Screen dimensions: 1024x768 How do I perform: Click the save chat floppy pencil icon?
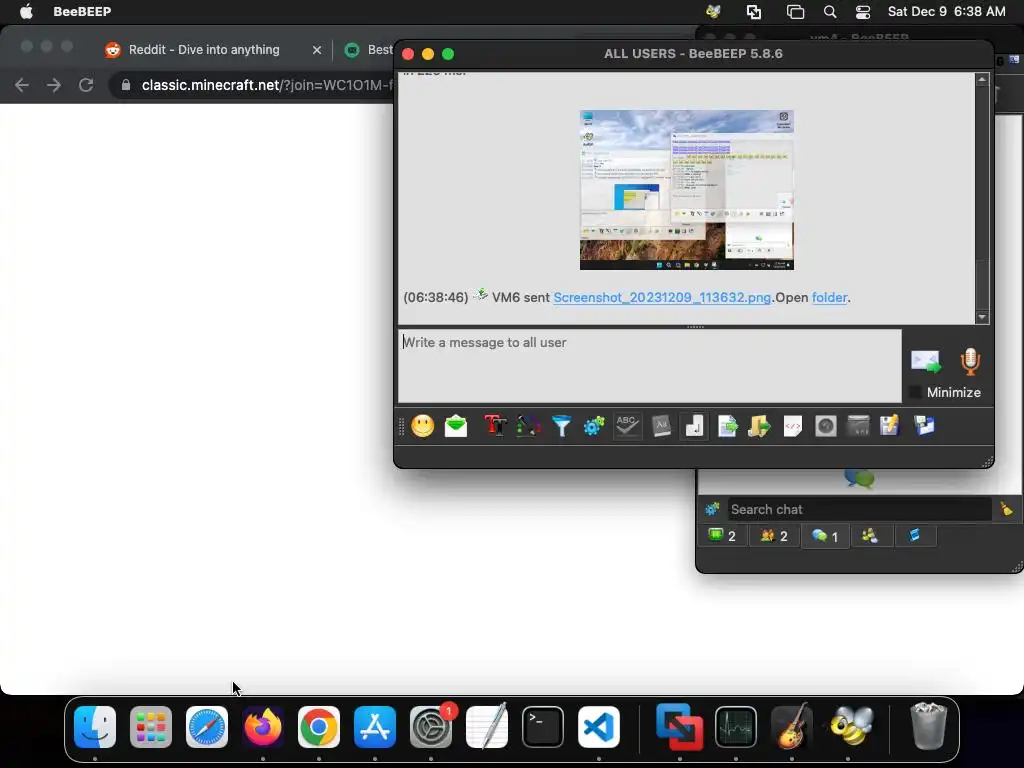890,426
